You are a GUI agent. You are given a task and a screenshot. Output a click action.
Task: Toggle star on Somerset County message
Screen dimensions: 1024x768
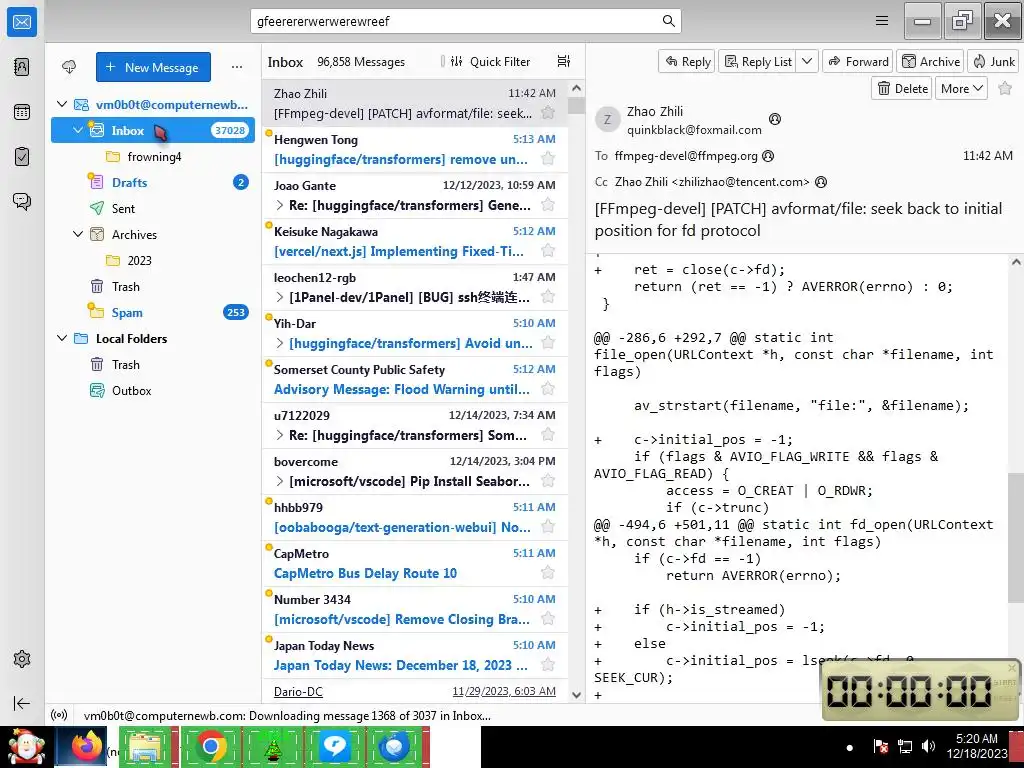pyautogui.click(x=548, y=389)
